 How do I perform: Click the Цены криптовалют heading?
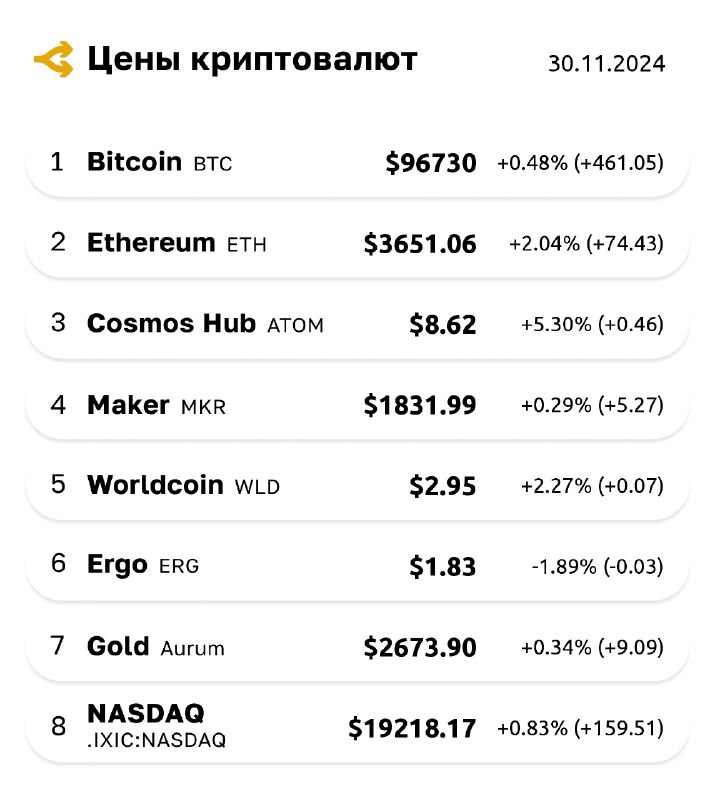click(x=252, y=60)
